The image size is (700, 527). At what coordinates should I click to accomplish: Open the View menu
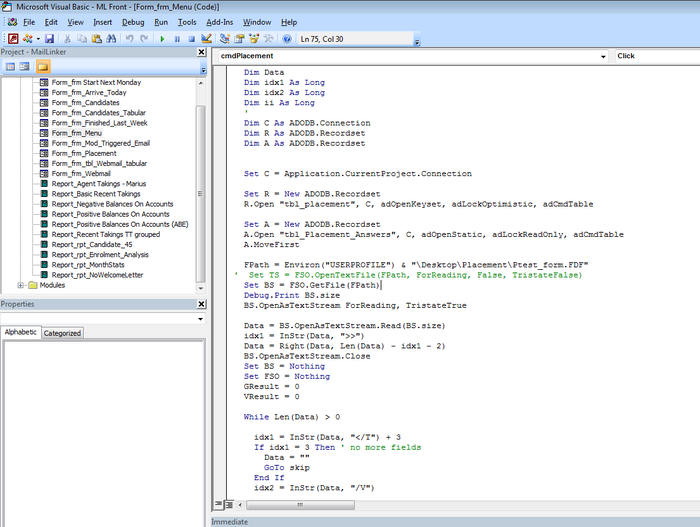75,22
